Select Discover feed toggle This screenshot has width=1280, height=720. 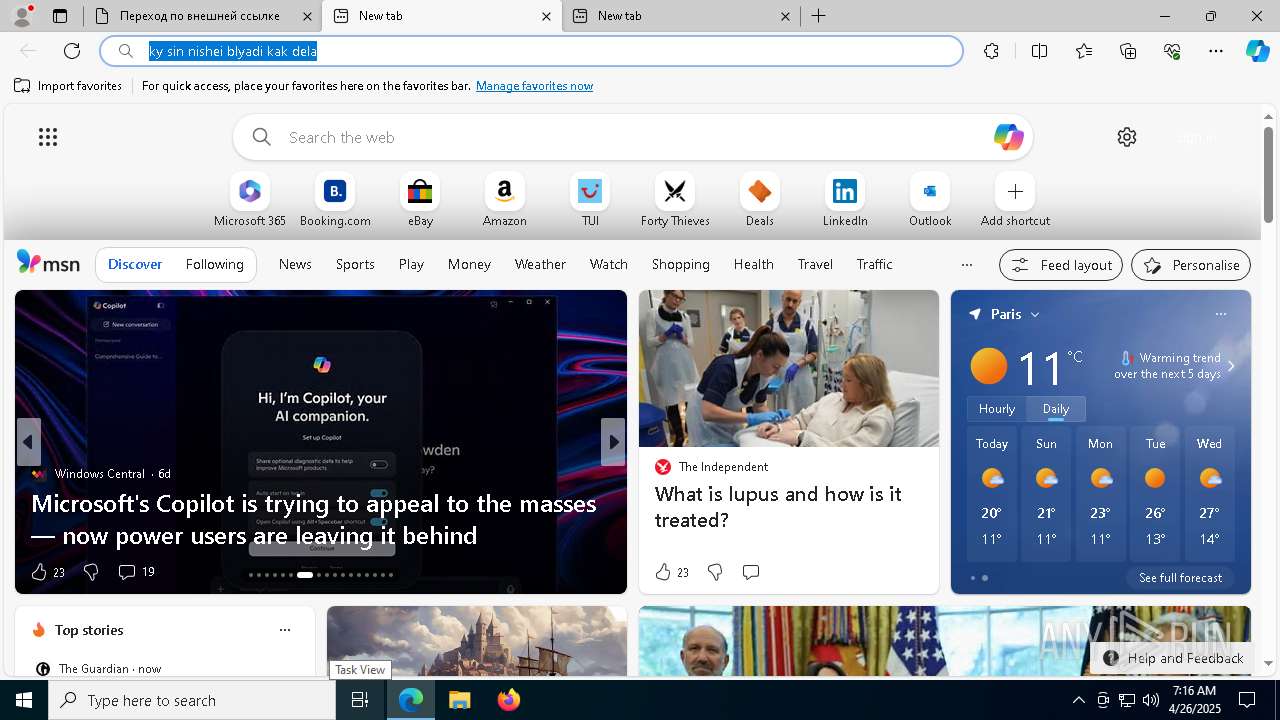[135, 264]
